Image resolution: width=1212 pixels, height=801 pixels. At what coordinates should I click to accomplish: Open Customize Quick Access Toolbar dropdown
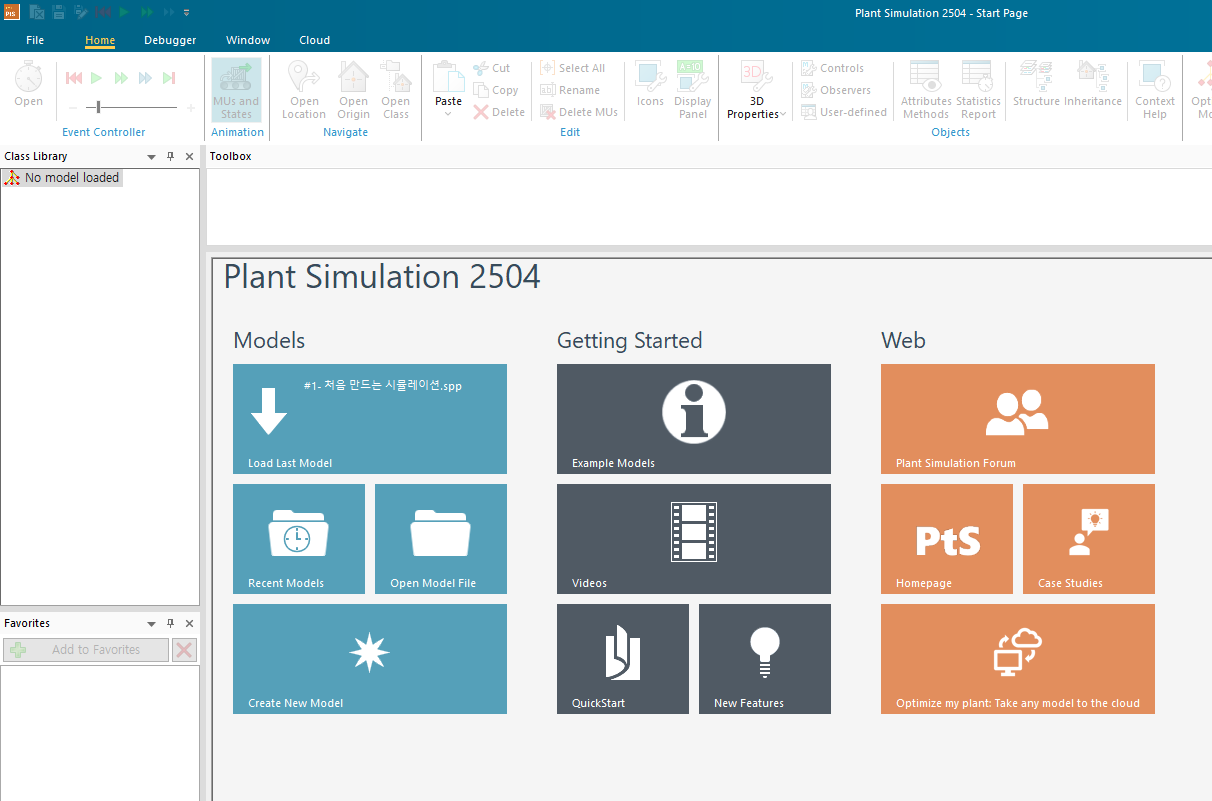[186, 12]
